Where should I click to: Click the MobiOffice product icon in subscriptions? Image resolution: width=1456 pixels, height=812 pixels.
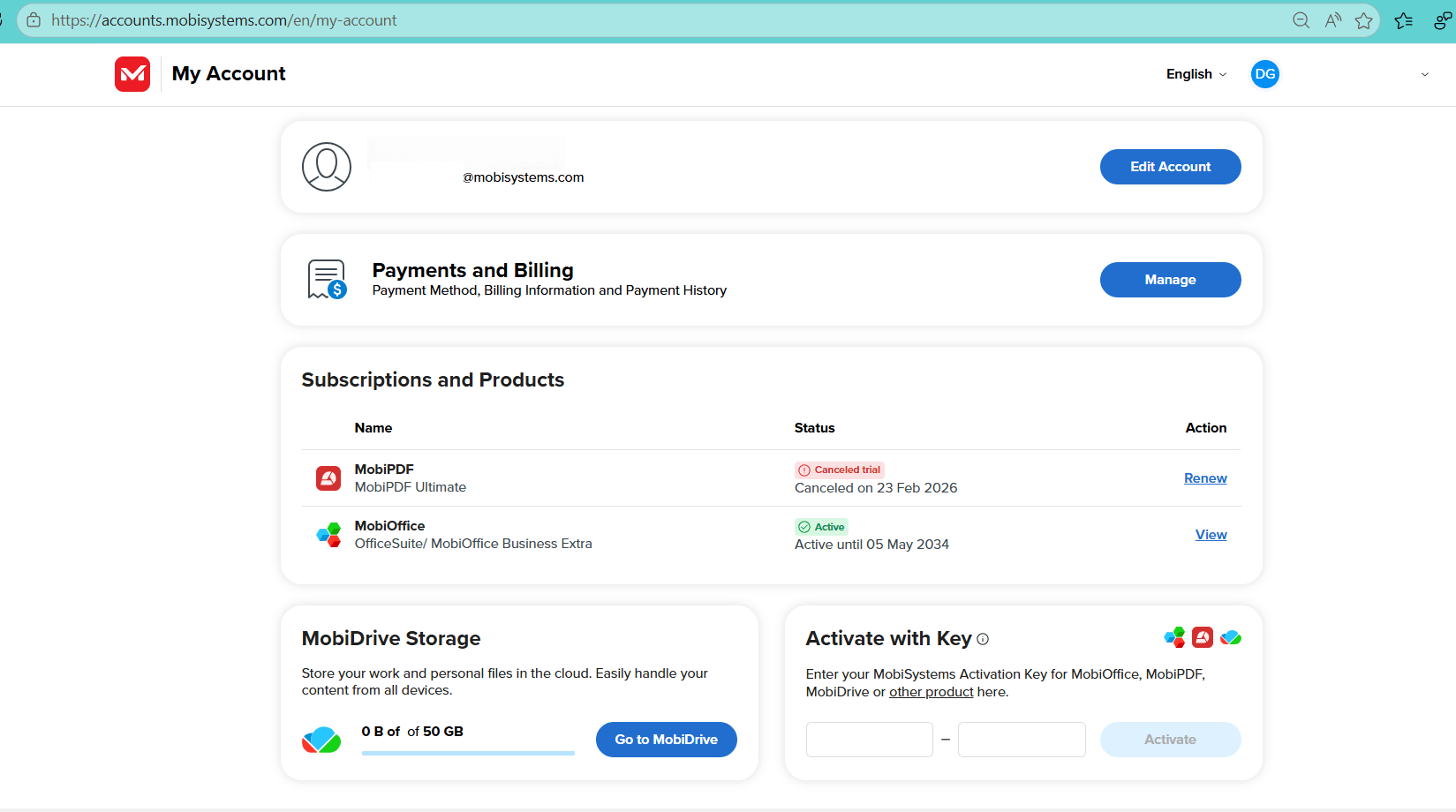click(328, 535)
